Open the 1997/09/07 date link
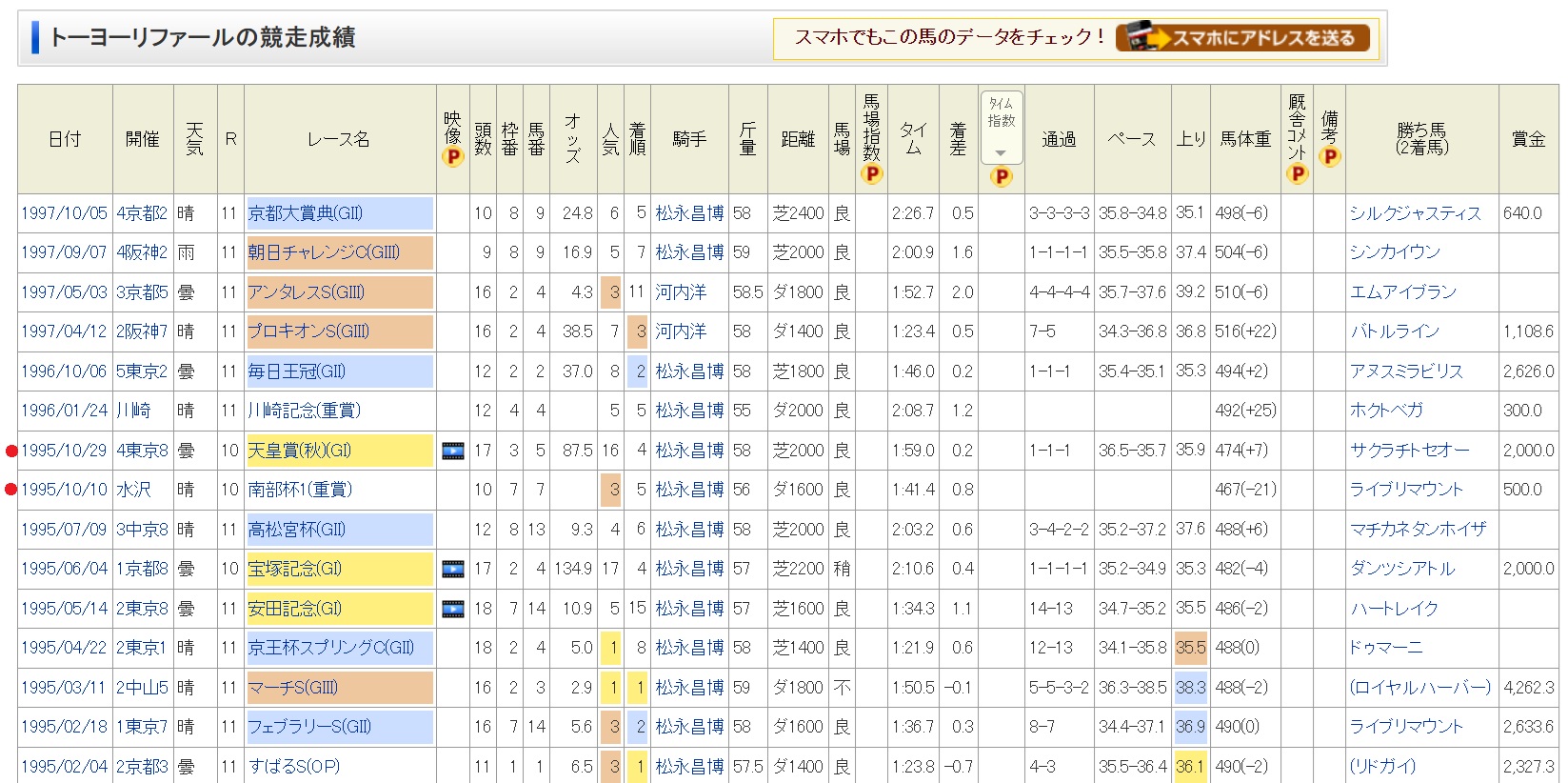The height and width of the screenshot is (783, 1568). 65,252
